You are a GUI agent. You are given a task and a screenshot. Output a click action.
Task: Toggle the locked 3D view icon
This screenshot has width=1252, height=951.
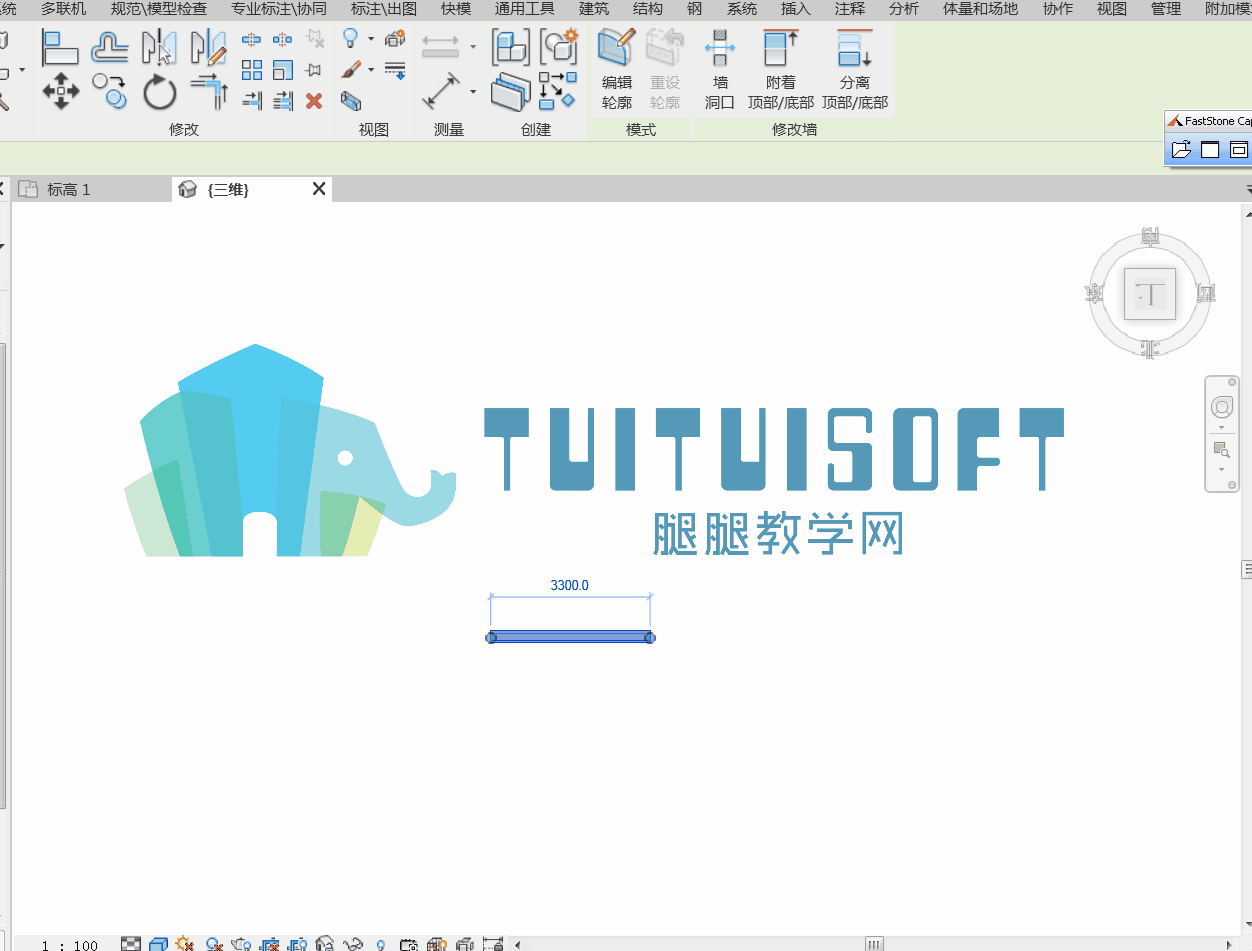pos(324,943)
